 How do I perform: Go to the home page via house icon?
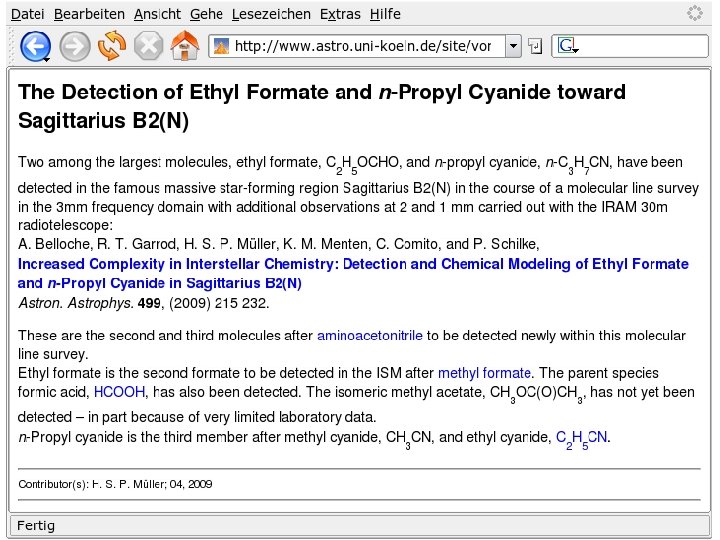pos(185,45)
